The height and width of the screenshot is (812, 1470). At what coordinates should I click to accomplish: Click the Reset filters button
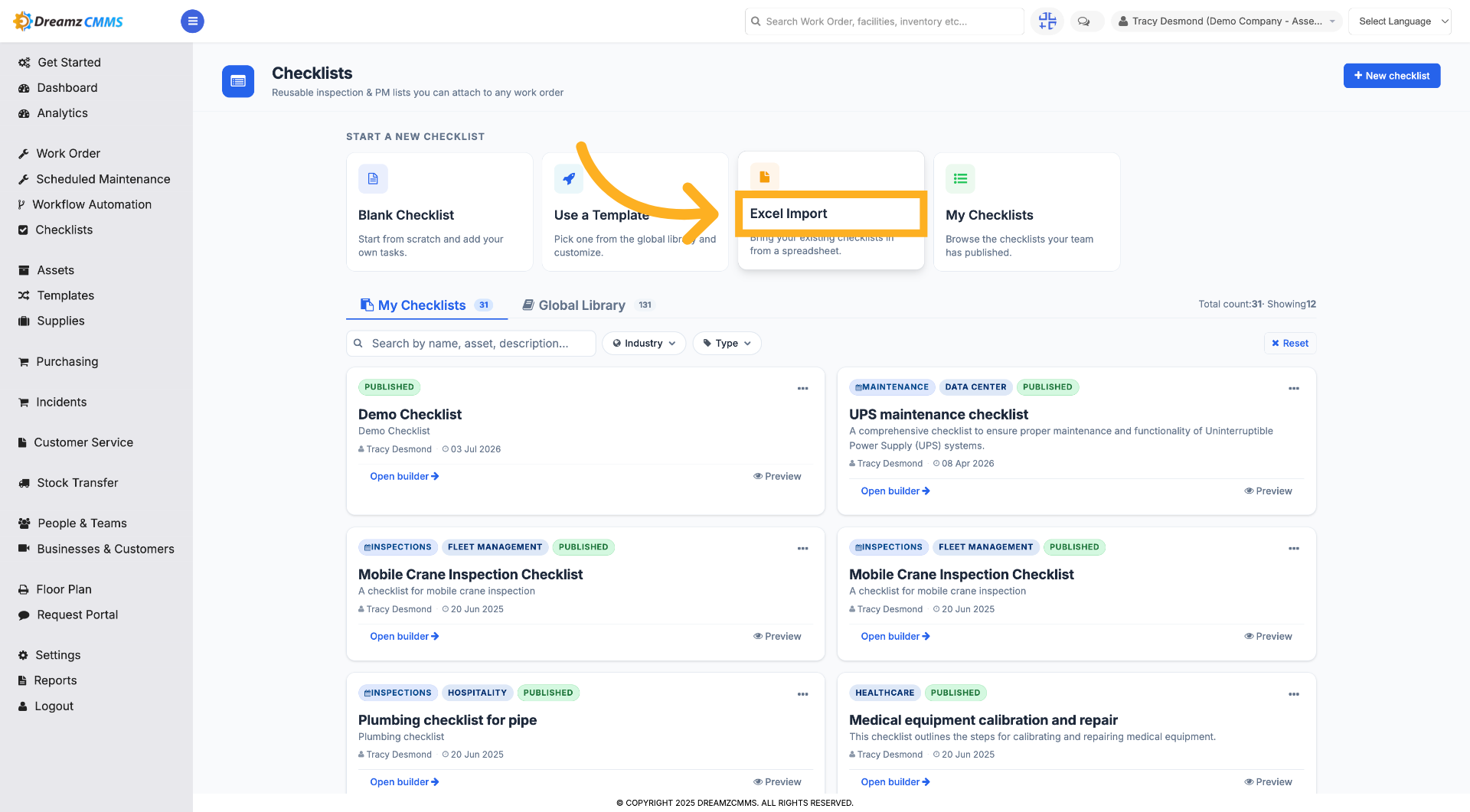tap(1290, 344)
